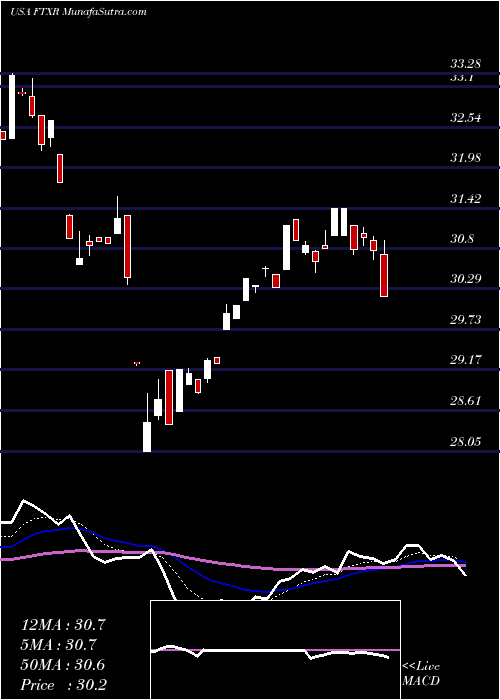The width and height of the screenshot is (500, 700).
Task: Select the 28.05 price level label
Action: click(466, 441)
